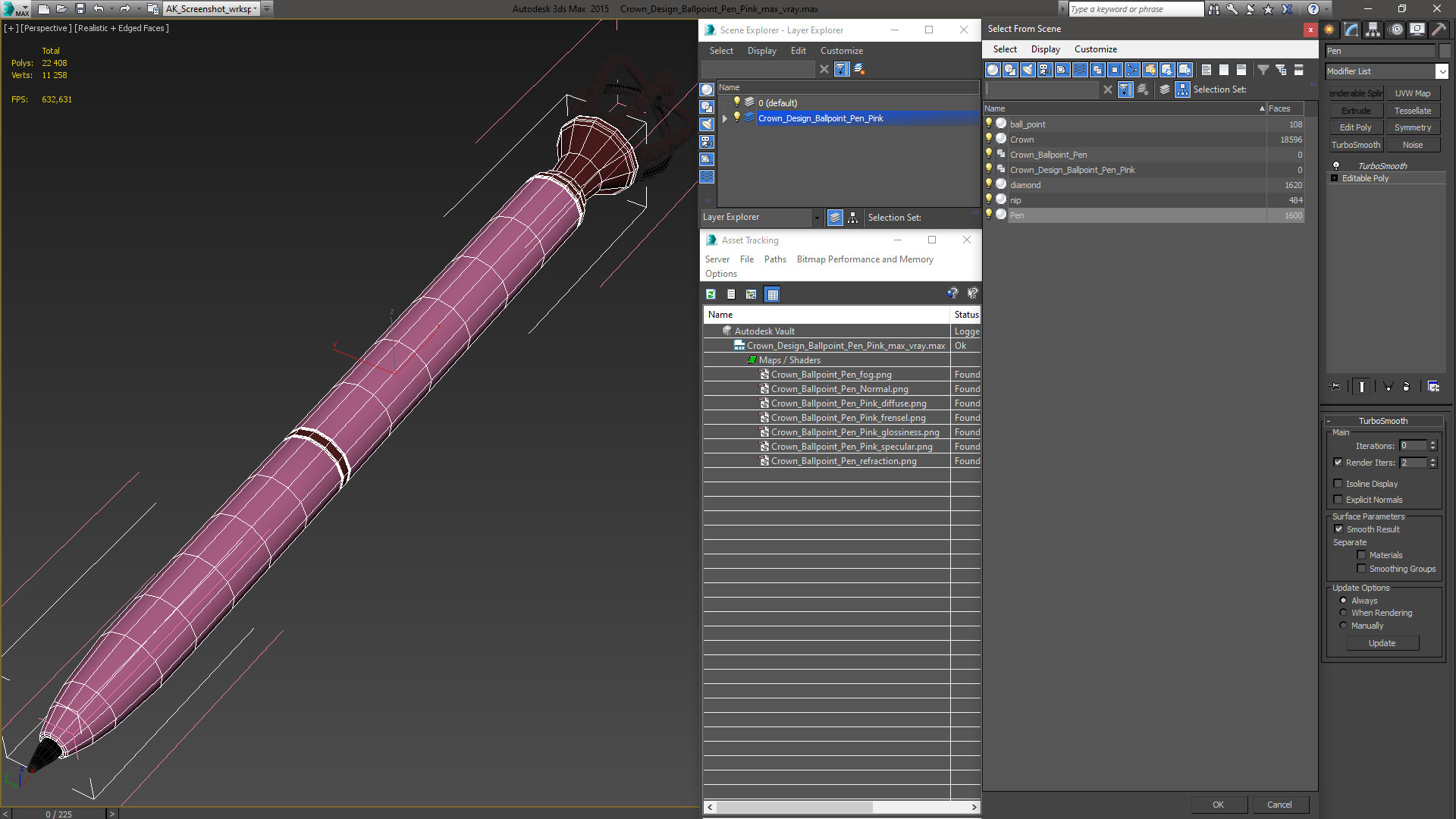Open the Create command panel tab
Viewport: 1456px width, 819px height.
pyautogui.click(x=1329, y=30)
